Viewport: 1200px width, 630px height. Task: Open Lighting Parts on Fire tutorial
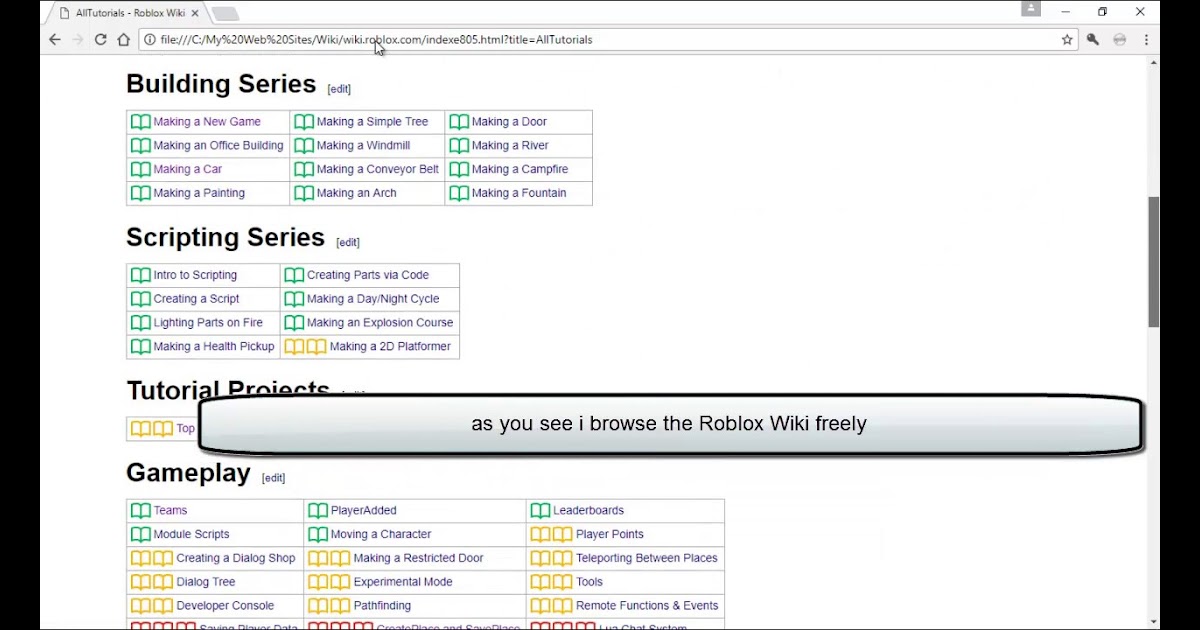[x=208, y=323]
